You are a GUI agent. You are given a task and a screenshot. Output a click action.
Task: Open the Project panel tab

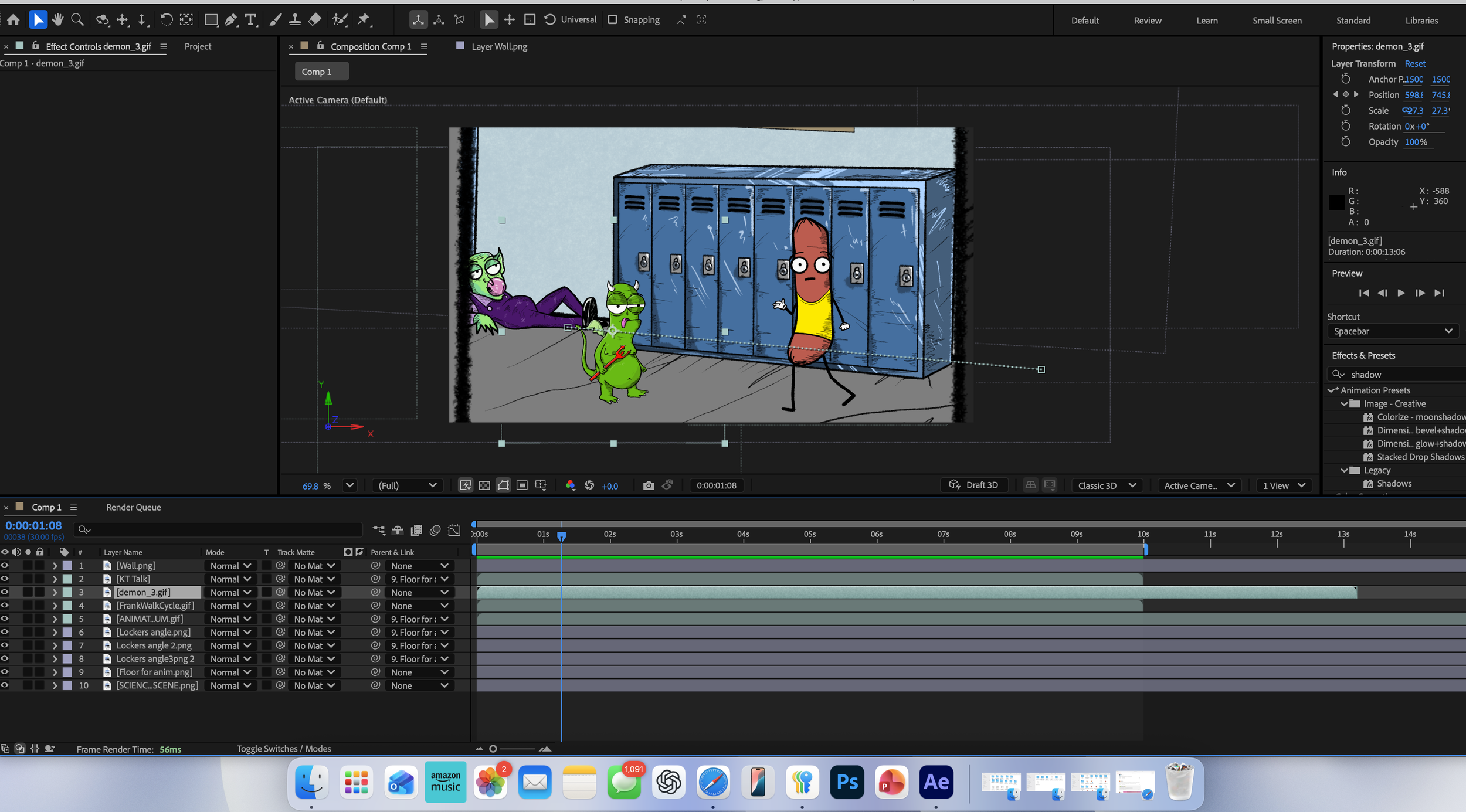198,46
